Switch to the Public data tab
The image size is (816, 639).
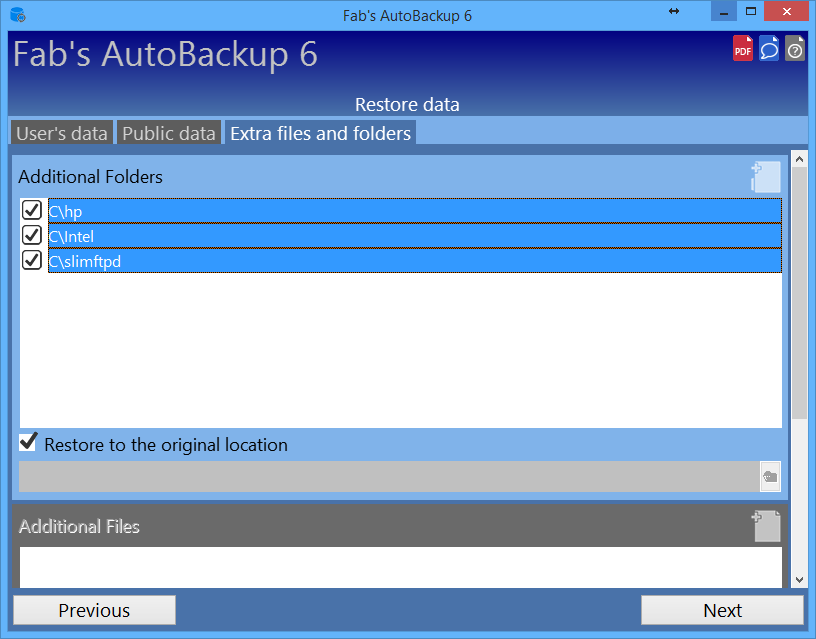[x=169, y=133]
